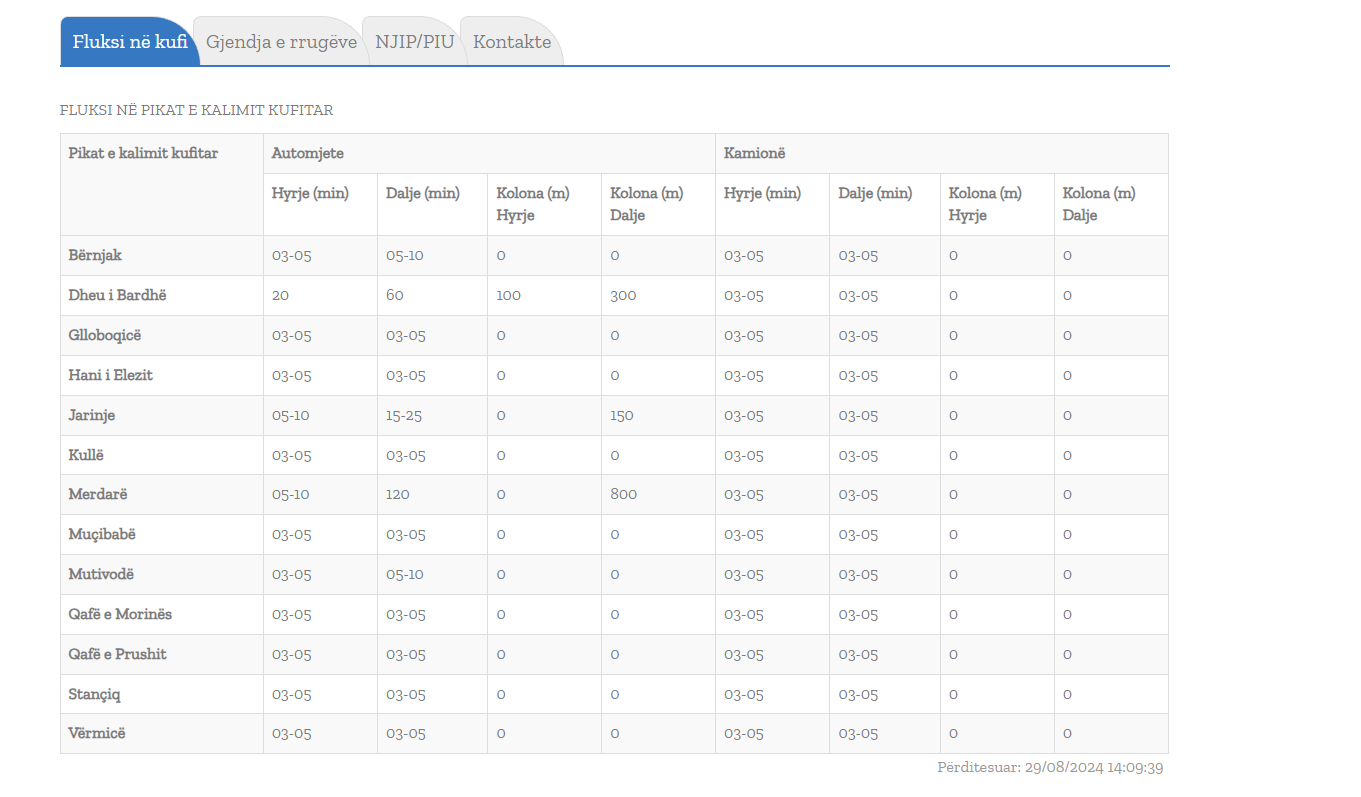Click Qafë e Prushit row label

click(118, 654)
